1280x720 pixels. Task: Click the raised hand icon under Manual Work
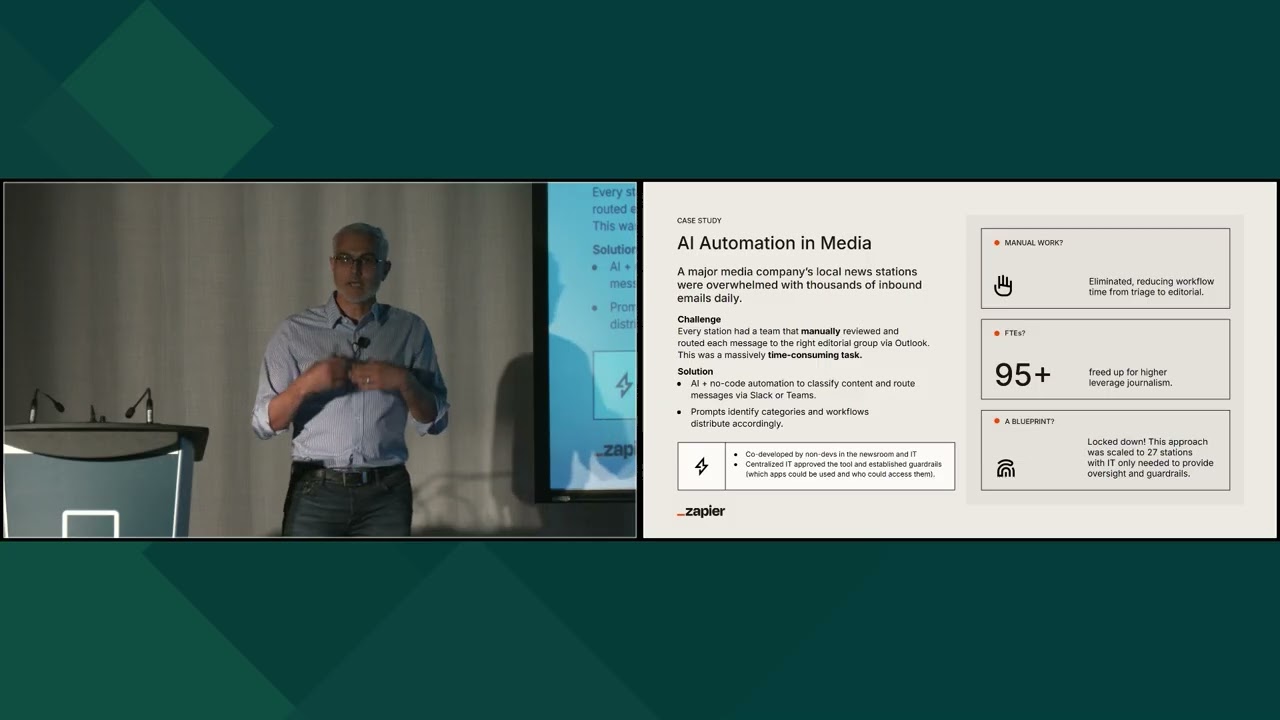(1003, 286)
